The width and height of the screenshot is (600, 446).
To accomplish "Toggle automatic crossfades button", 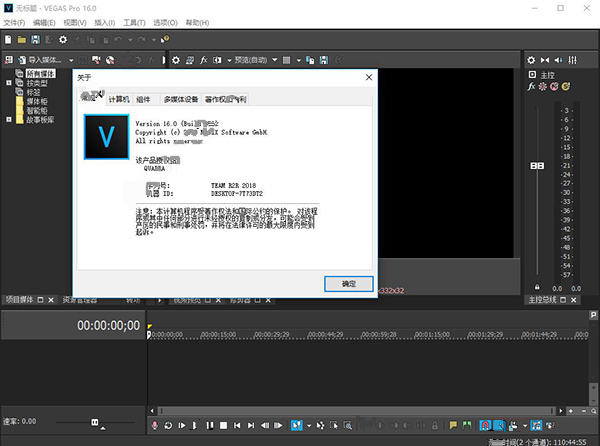I will tap(499, 425).
